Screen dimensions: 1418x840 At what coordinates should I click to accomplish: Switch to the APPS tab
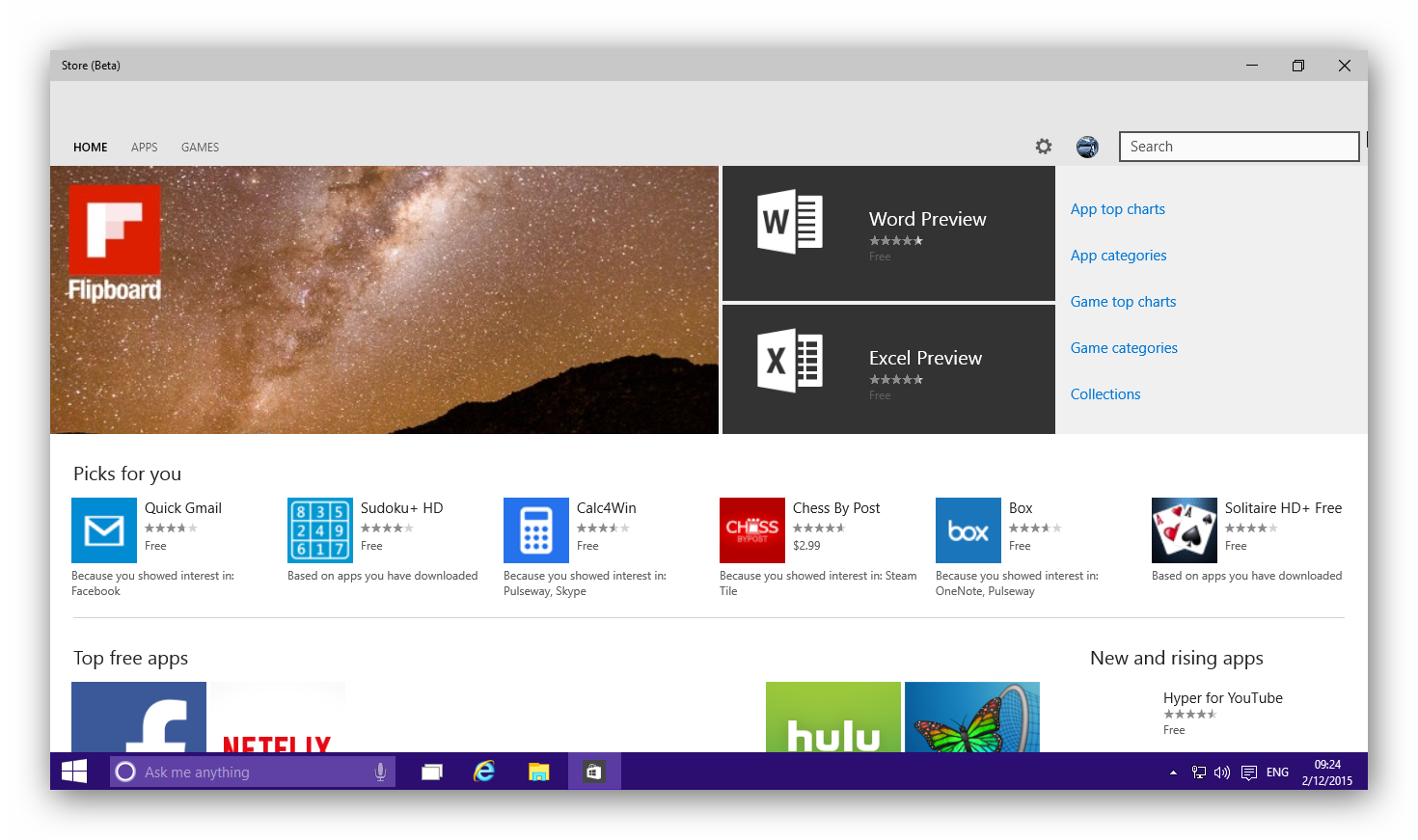tap(145, 148)
